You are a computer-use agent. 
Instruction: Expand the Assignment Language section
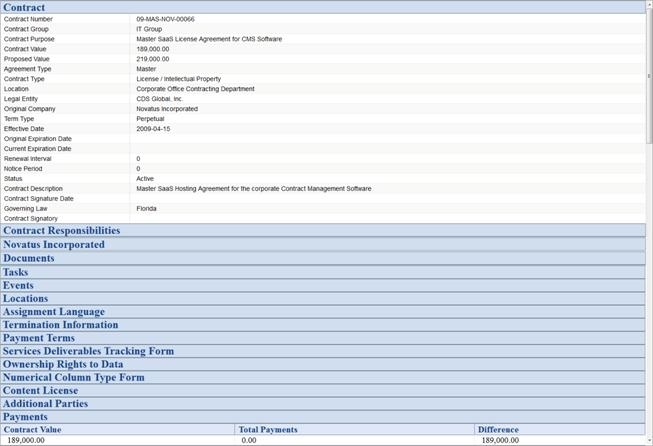click(x=323, y=312)
